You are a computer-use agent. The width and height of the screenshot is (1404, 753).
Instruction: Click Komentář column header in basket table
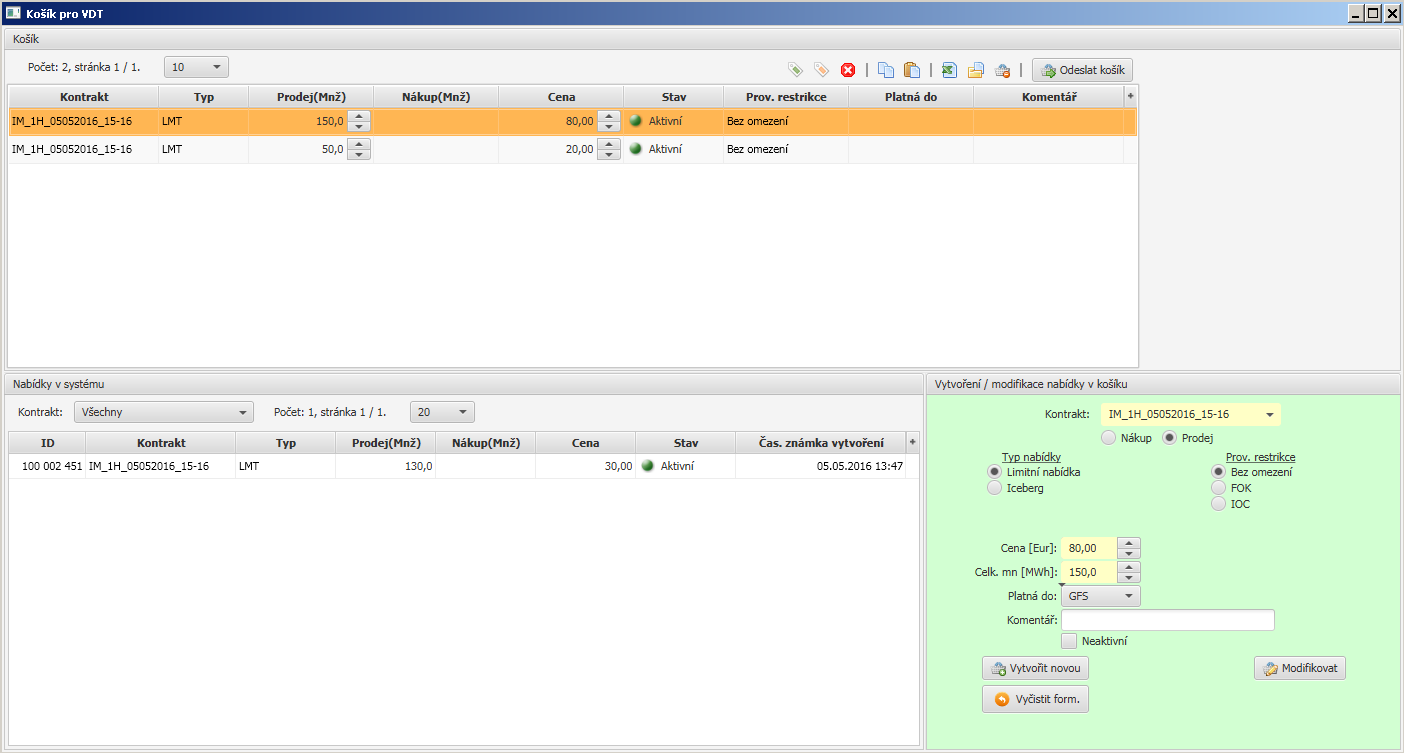coord(1048,97)
